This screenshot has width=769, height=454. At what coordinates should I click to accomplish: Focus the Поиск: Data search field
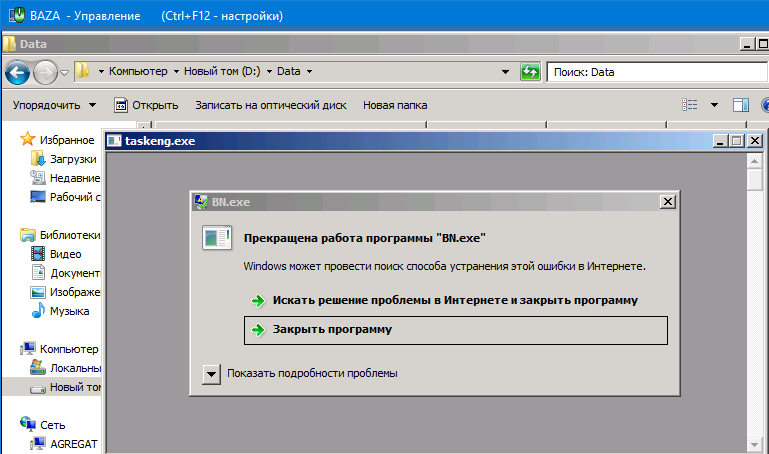point(657,72)
